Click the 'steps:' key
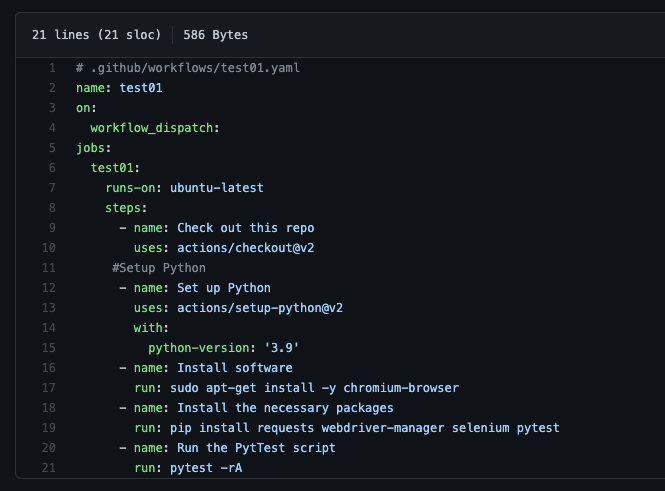Viewport: 665px width, 491px height. pos(126,208)
